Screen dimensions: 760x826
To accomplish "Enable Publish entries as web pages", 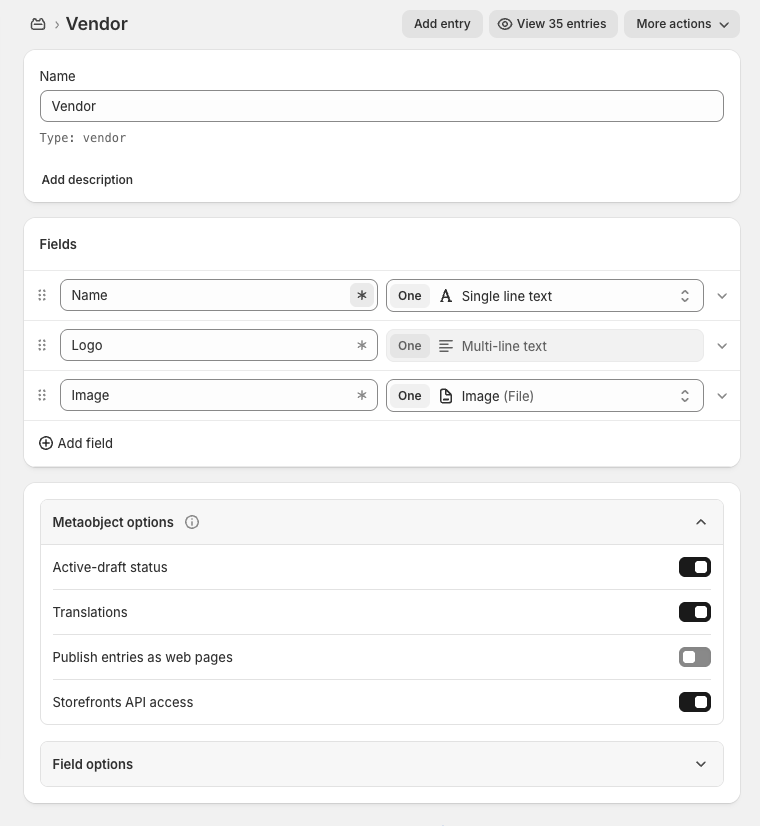I will (694, 657).
